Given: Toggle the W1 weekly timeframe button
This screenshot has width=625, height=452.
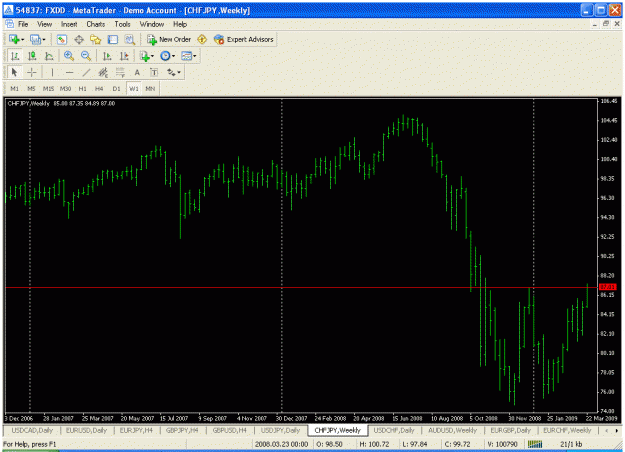Looking at the screenshot, I should tap(134, 88).
